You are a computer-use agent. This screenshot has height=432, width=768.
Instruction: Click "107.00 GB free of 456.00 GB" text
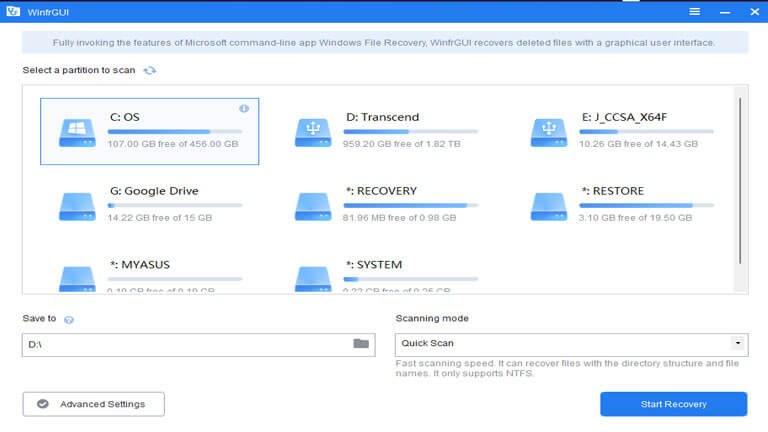pyautogui.click(x=173, y=144)
